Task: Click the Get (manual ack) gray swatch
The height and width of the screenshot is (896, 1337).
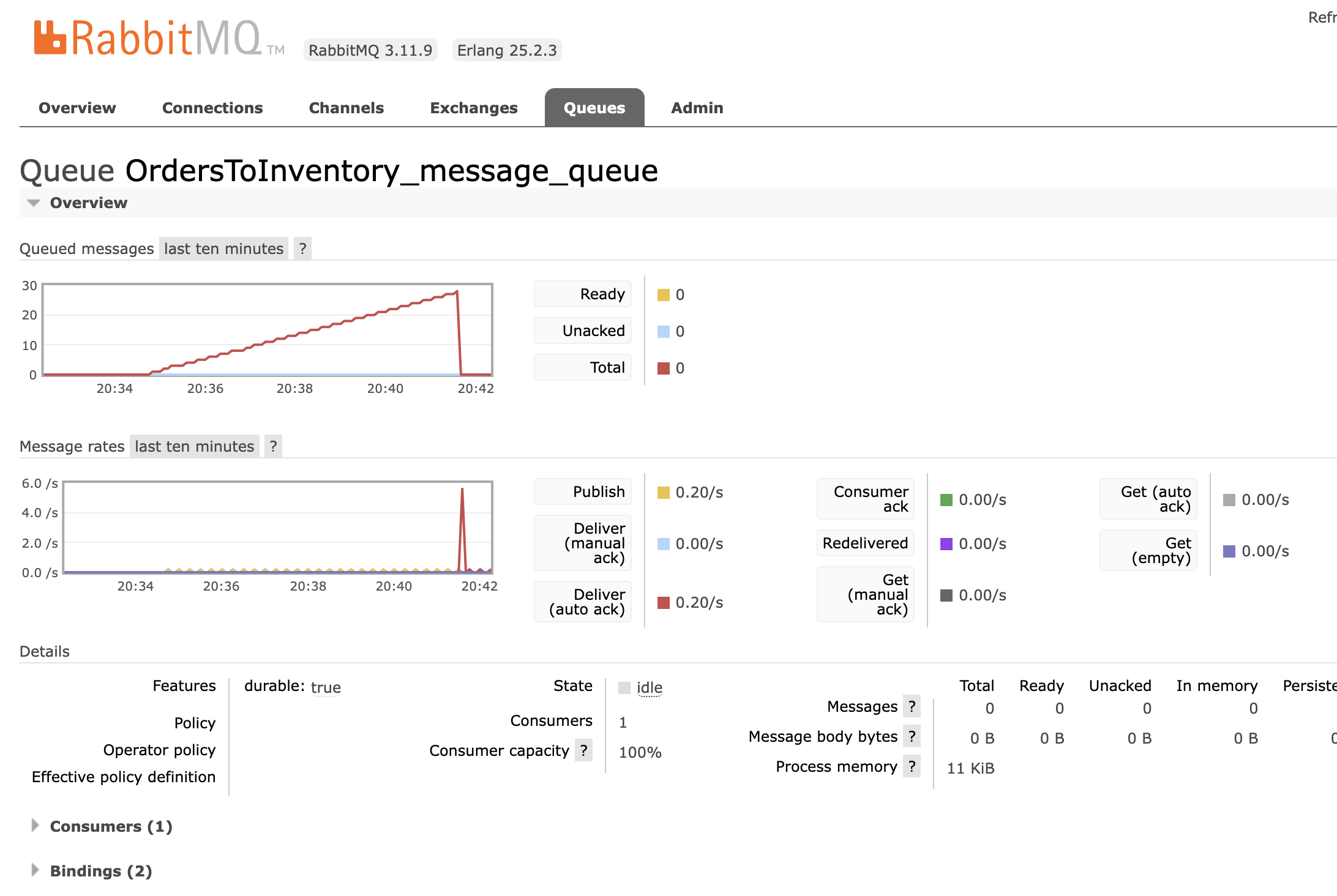Action: click(946, 595)
